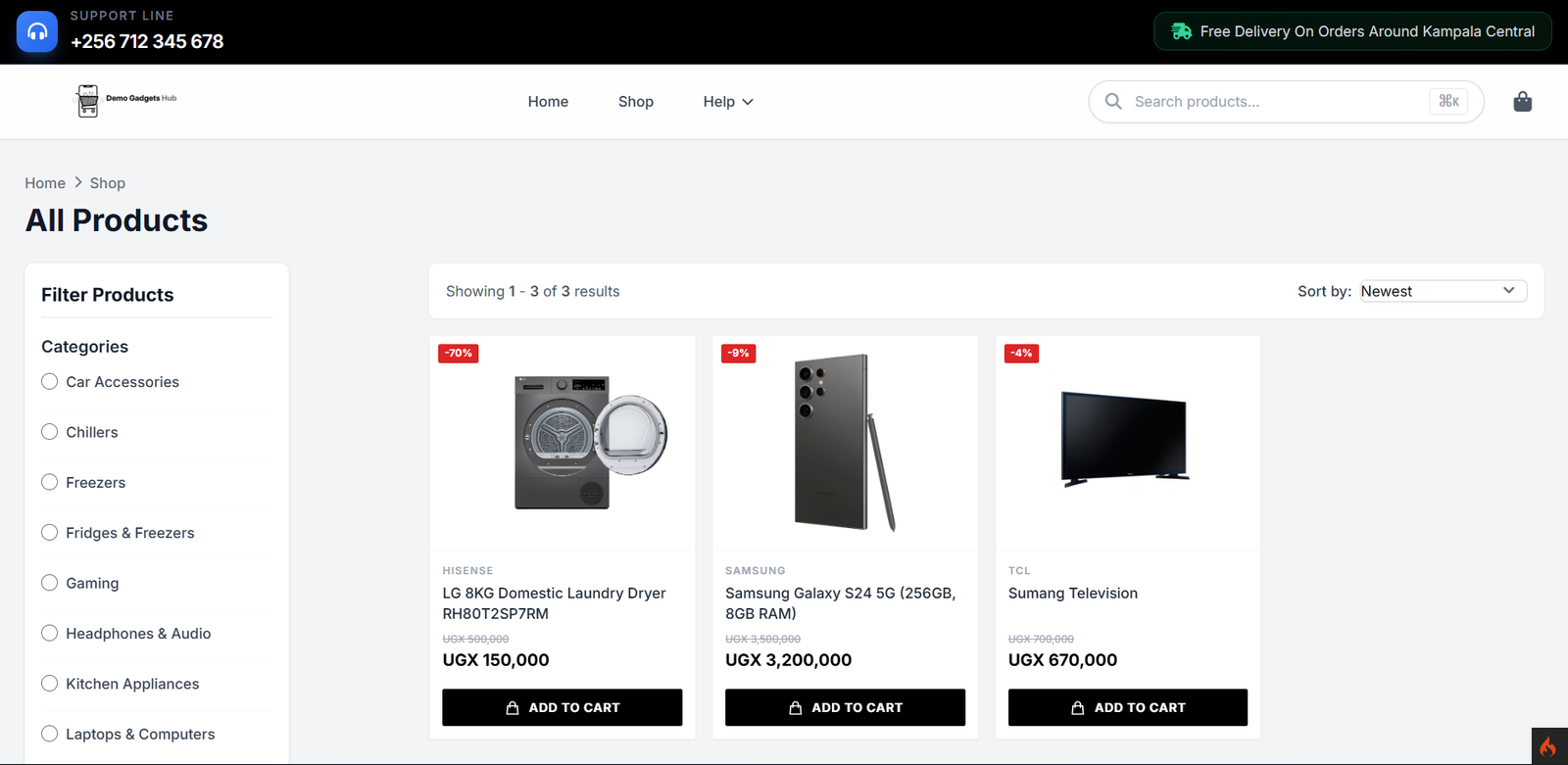Screen dimensions: 1568x765
Task: Expand the Help menu
Action: pos(728,102)
